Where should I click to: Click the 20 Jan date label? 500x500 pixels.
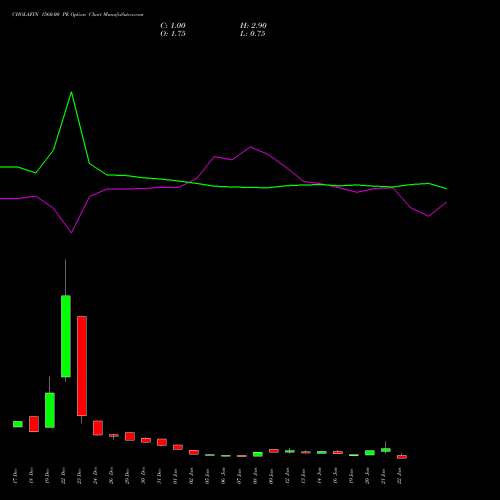[x=367, y=476]
